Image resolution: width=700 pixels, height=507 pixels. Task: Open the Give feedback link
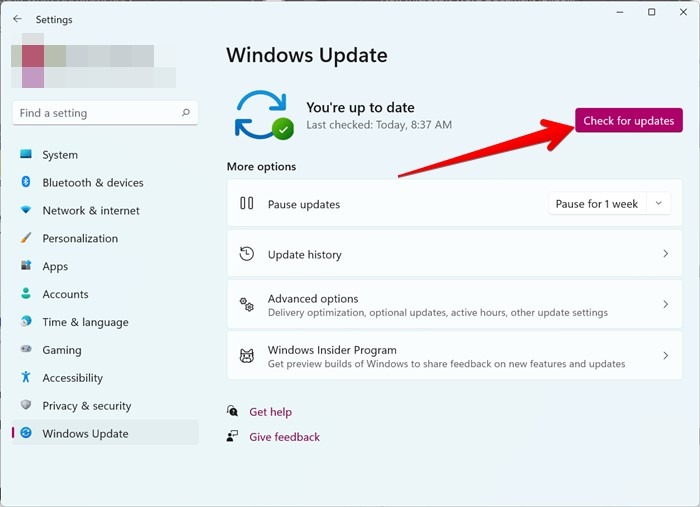pos(284,436)
